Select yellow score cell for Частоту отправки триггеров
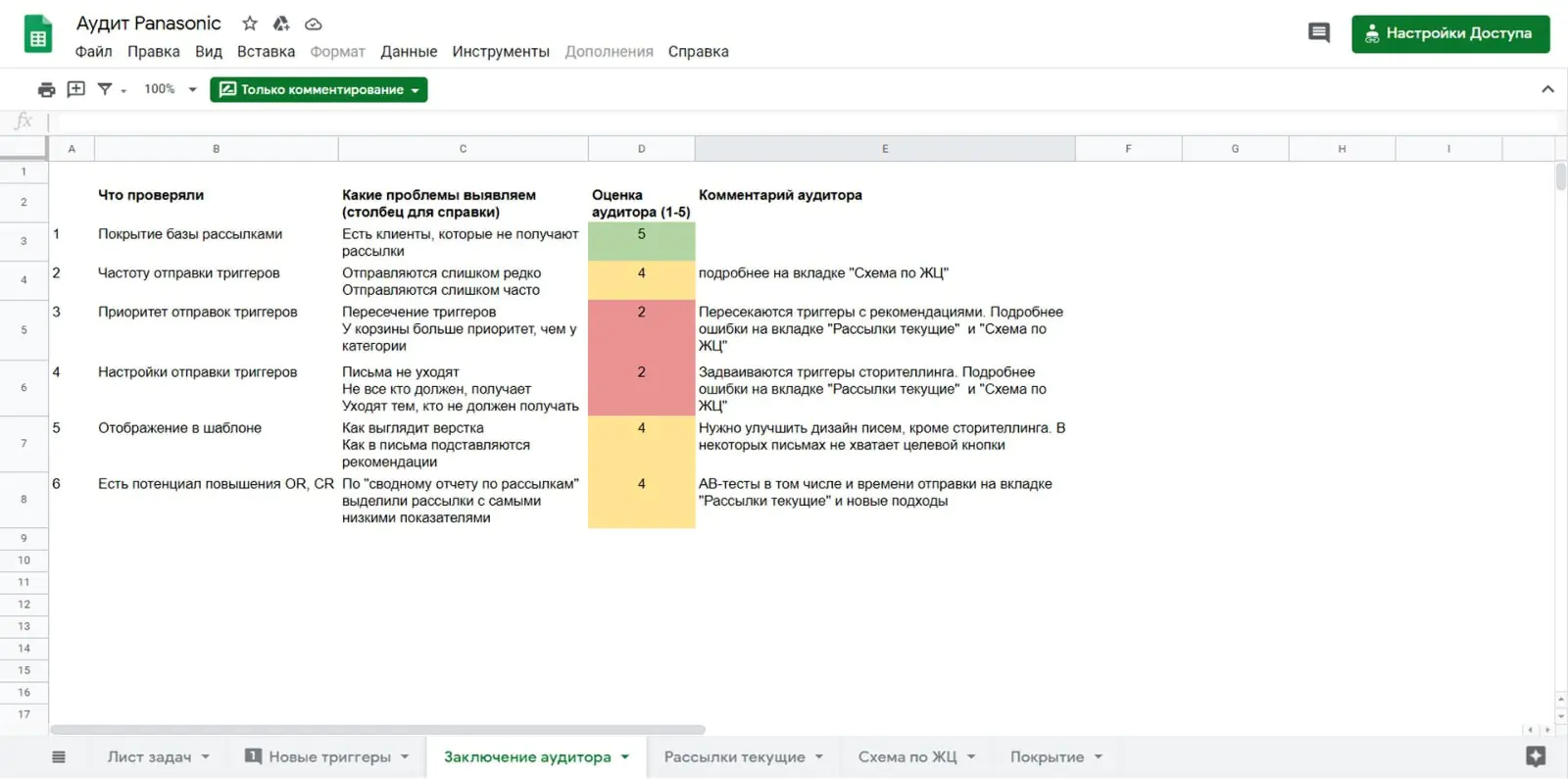1568x779 pixels. pos(642,280)
